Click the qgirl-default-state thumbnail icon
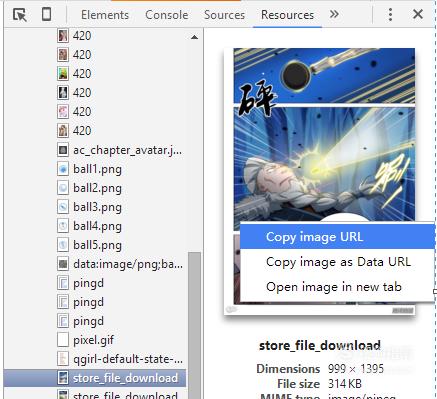Screen dimensions: 437x399 [63, 359]
